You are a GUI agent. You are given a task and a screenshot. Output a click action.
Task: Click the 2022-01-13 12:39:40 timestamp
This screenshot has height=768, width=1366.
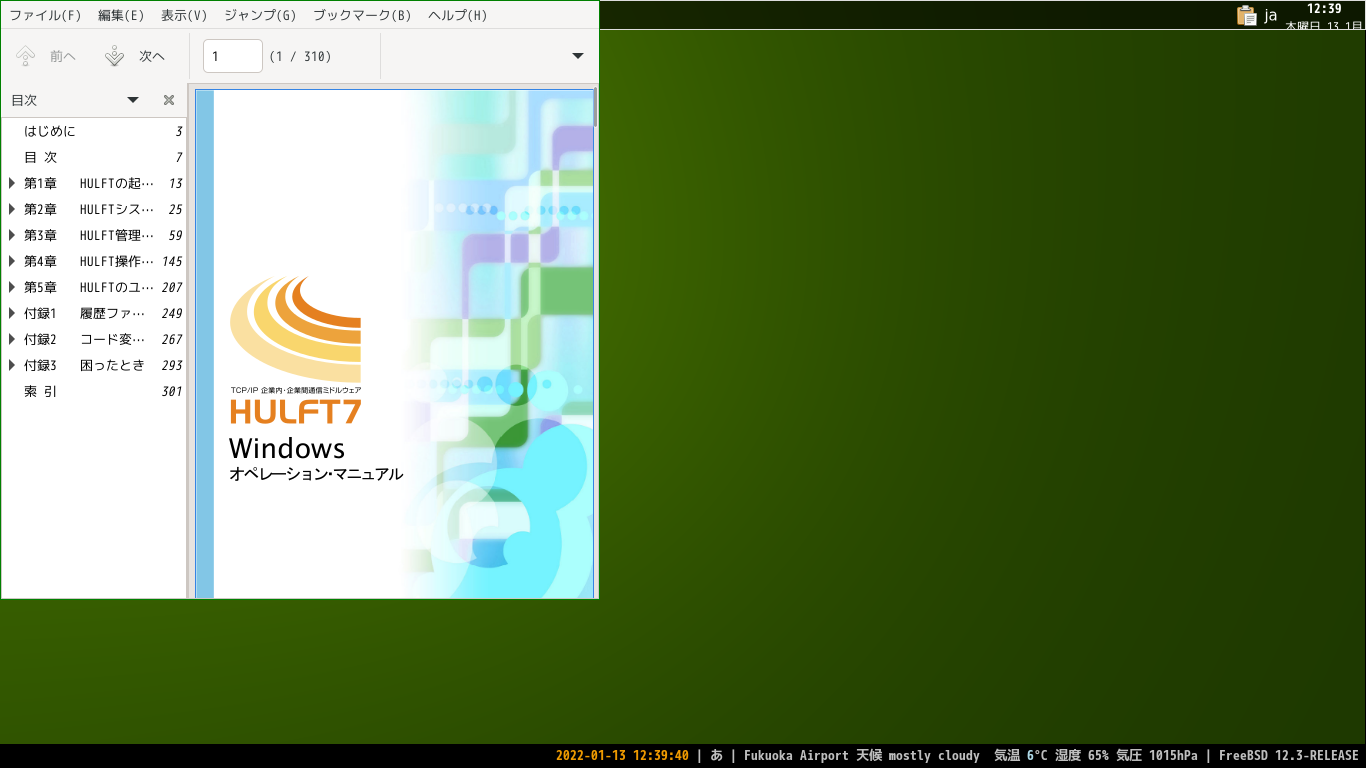[622, 756]
